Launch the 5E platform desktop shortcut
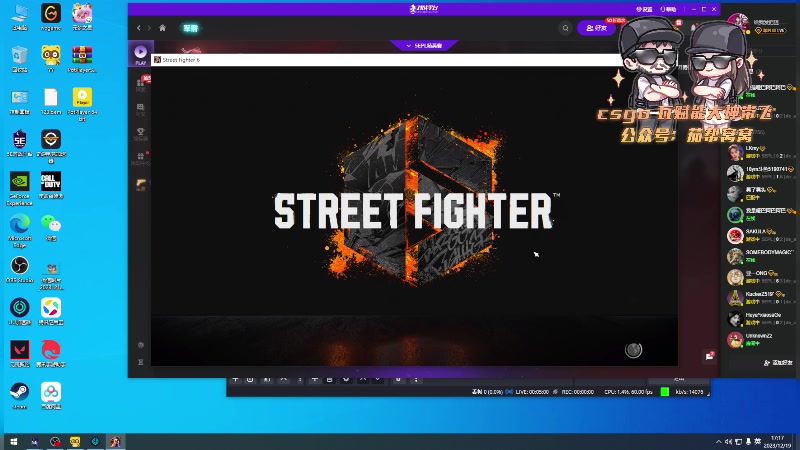This screenshot has height=450, width=800. coord(19,143)
